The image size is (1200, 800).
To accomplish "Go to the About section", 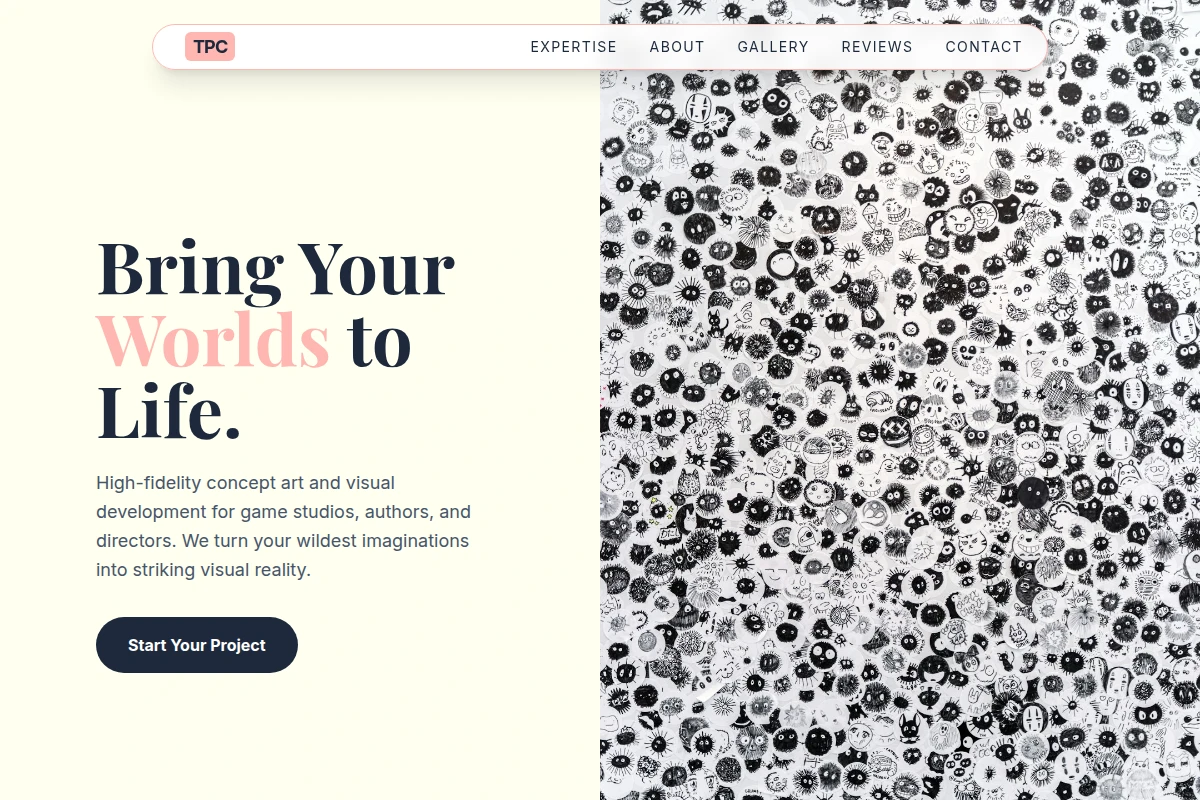I will pos(677,47).
